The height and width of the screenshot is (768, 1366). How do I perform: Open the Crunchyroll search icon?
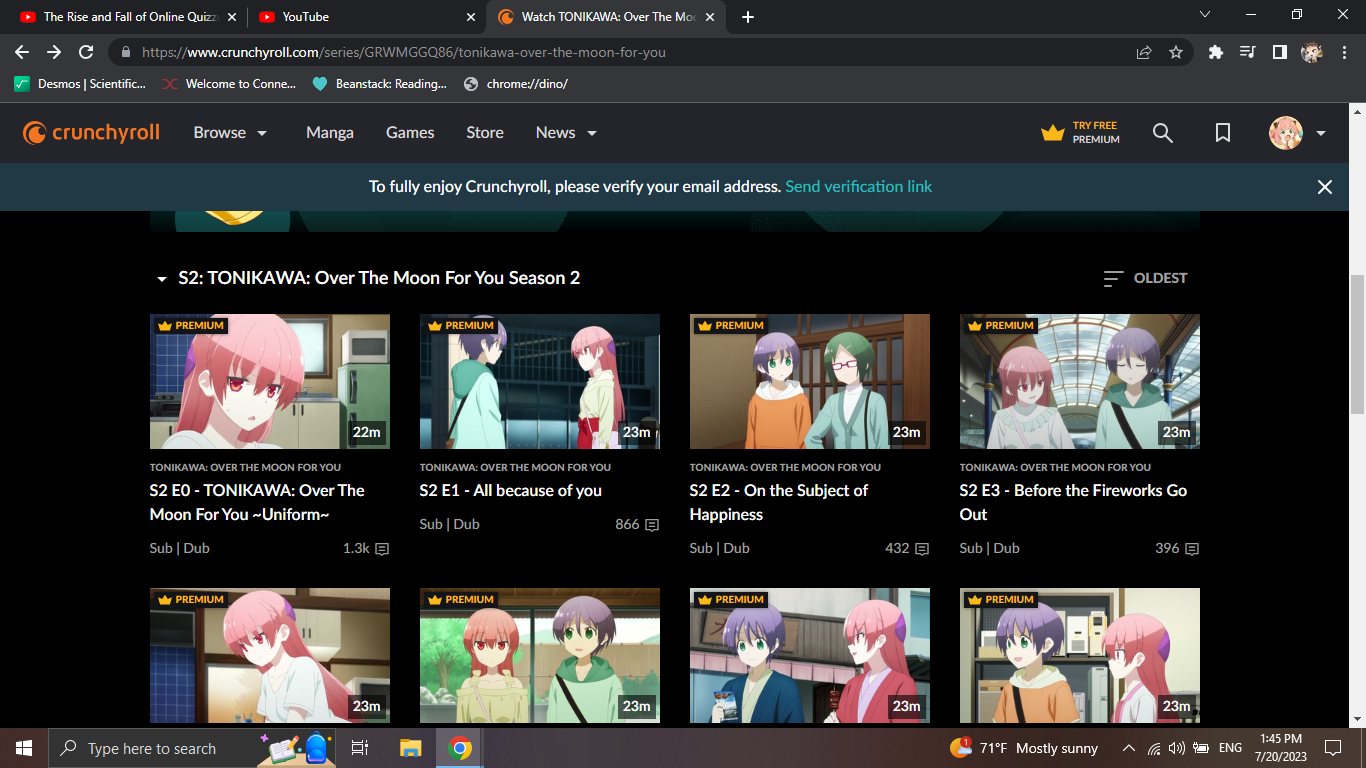[1162, 133]
